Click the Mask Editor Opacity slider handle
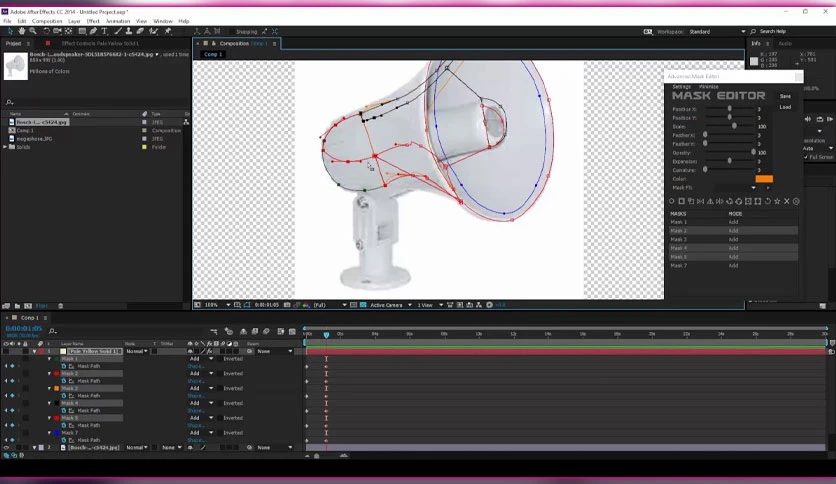Image resolution: width=836 pixels, height=484 pixels. coord(753,152)
